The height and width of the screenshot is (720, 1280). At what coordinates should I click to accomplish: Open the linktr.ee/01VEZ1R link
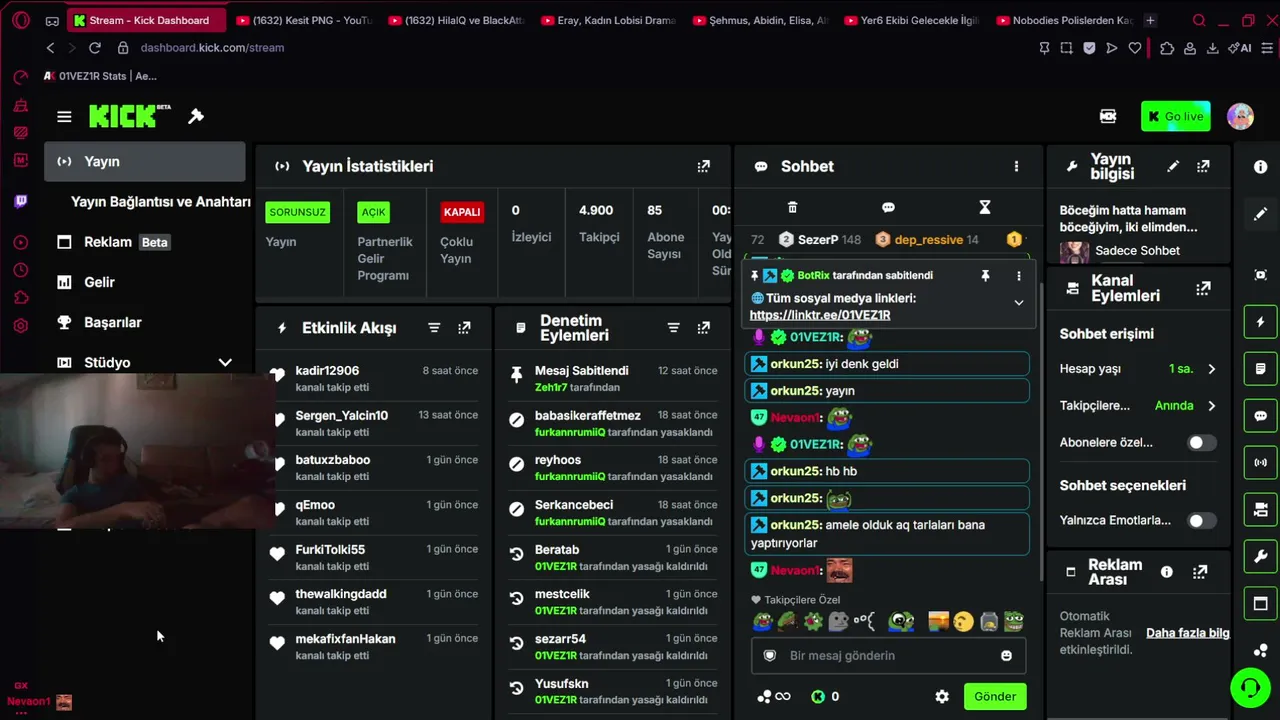tap(820, 315)
